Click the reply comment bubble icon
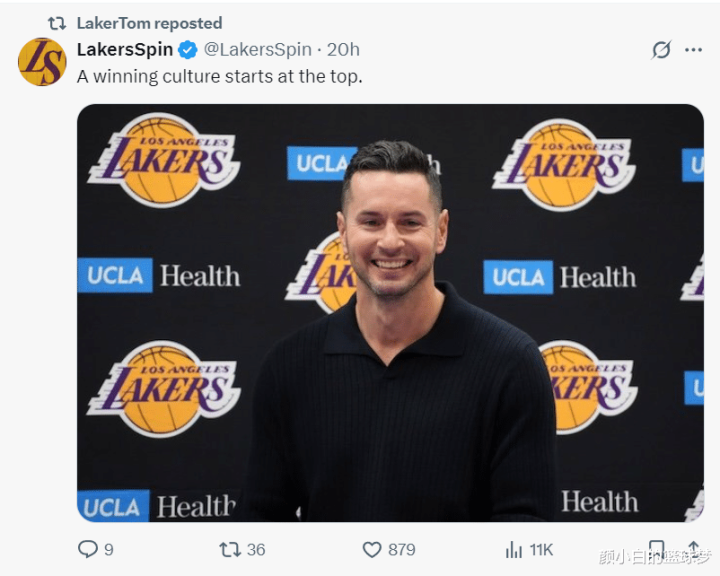The height and width of the screenshot is (576, 720). [88, 549]
